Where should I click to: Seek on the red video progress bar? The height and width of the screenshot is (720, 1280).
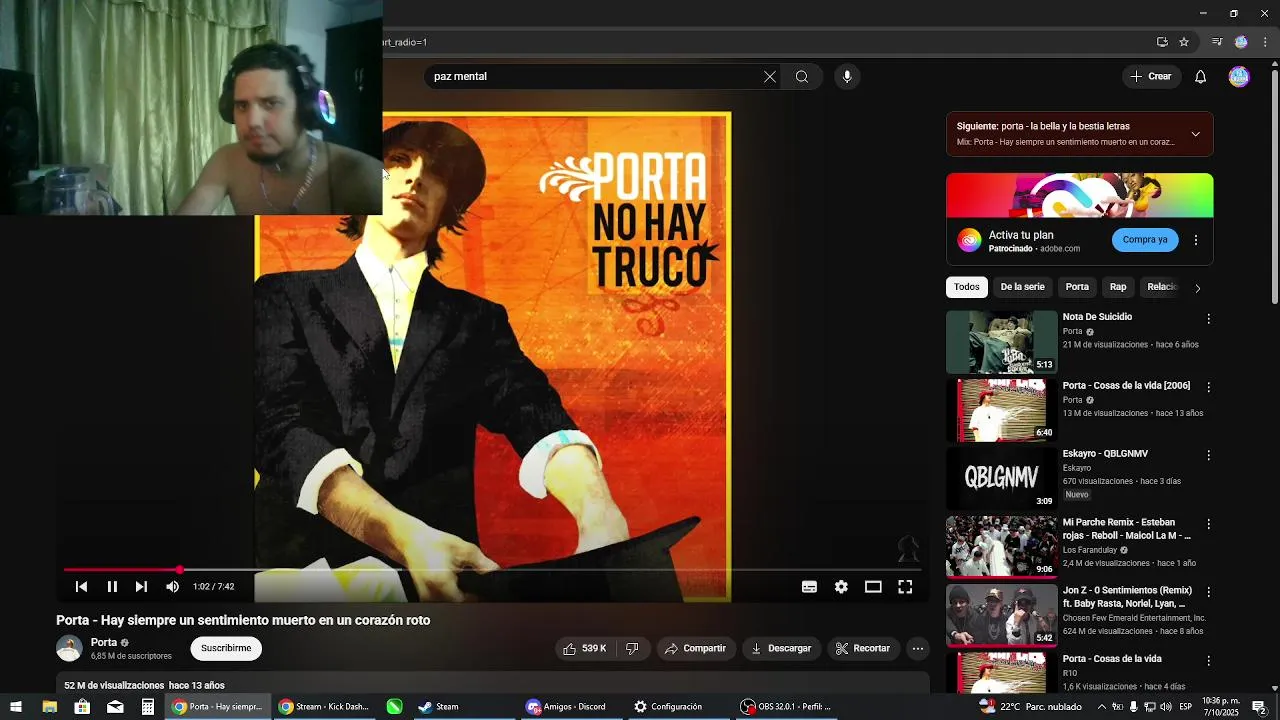(492, 570)
